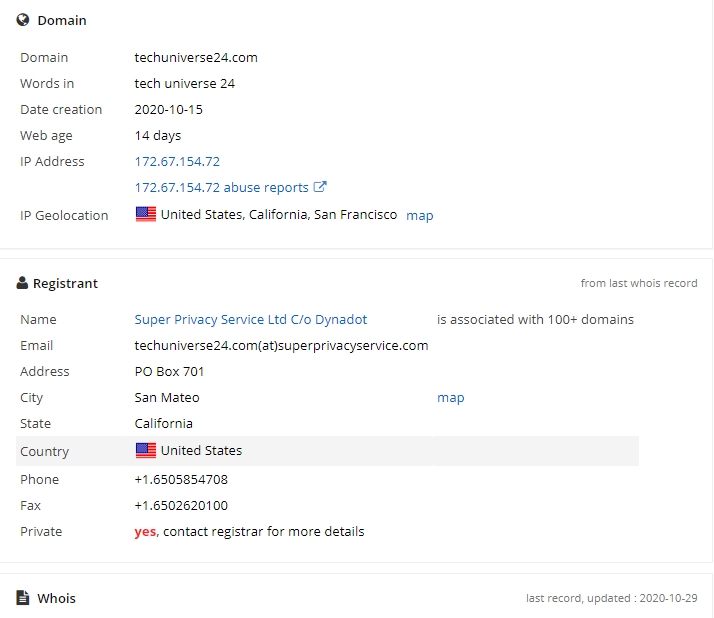Click the person icon beside Registrant heading
Screen dimensions: 714x618
pos(22,283)
